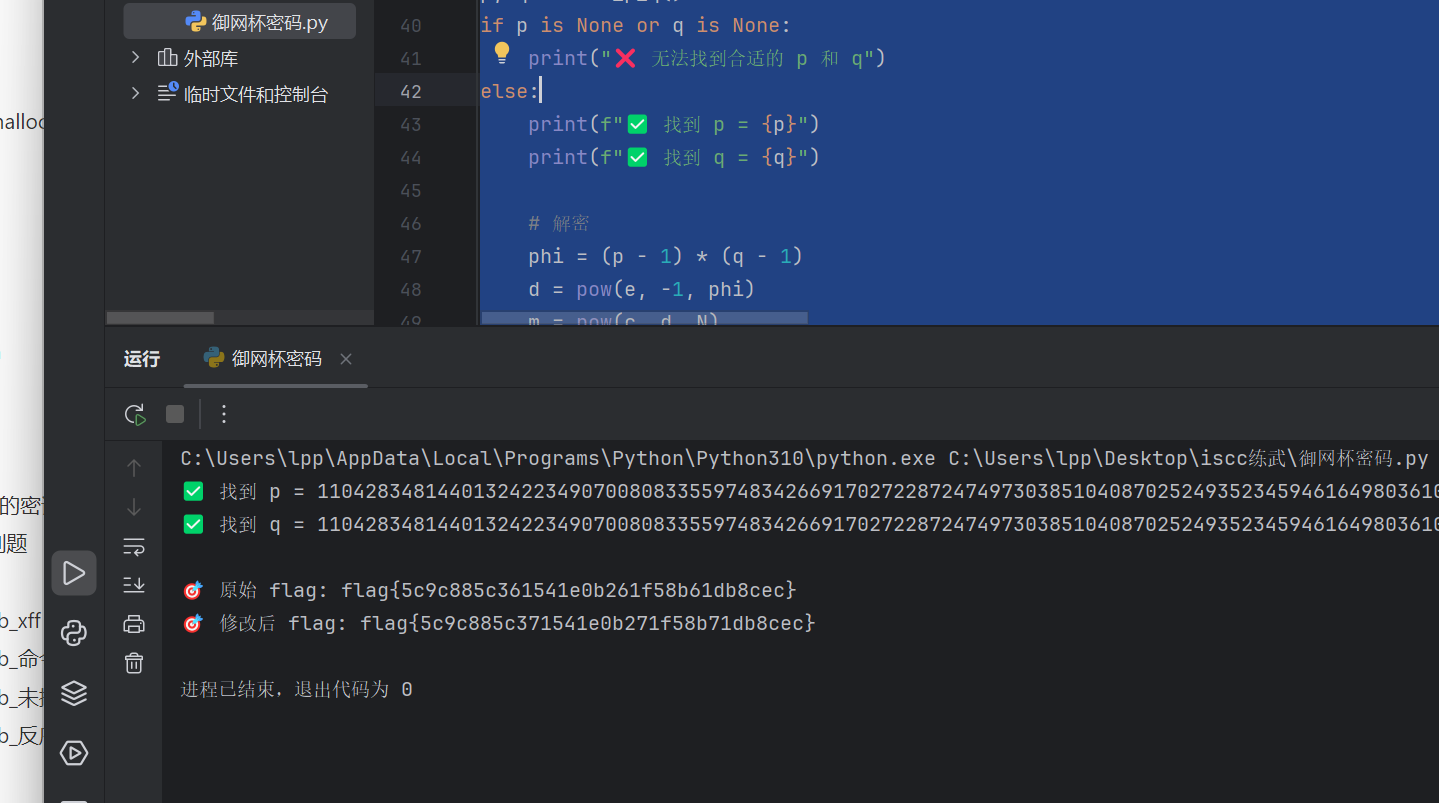Open the Python Packages layers icon
Image resolution: width=1439 pixels, height=803 pixels.
tap(74, 693)
